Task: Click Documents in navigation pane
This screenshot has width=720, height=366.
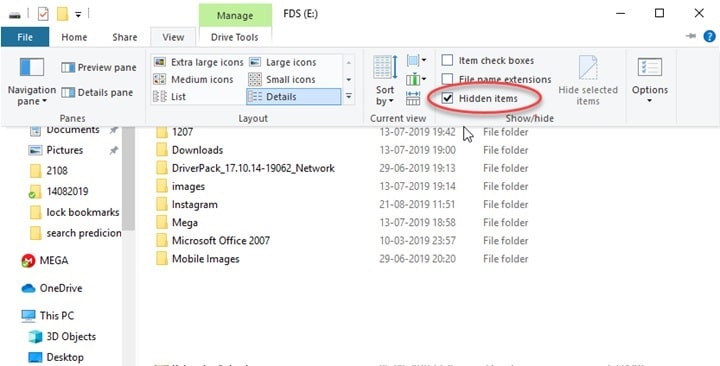Action: click(73, 130)
